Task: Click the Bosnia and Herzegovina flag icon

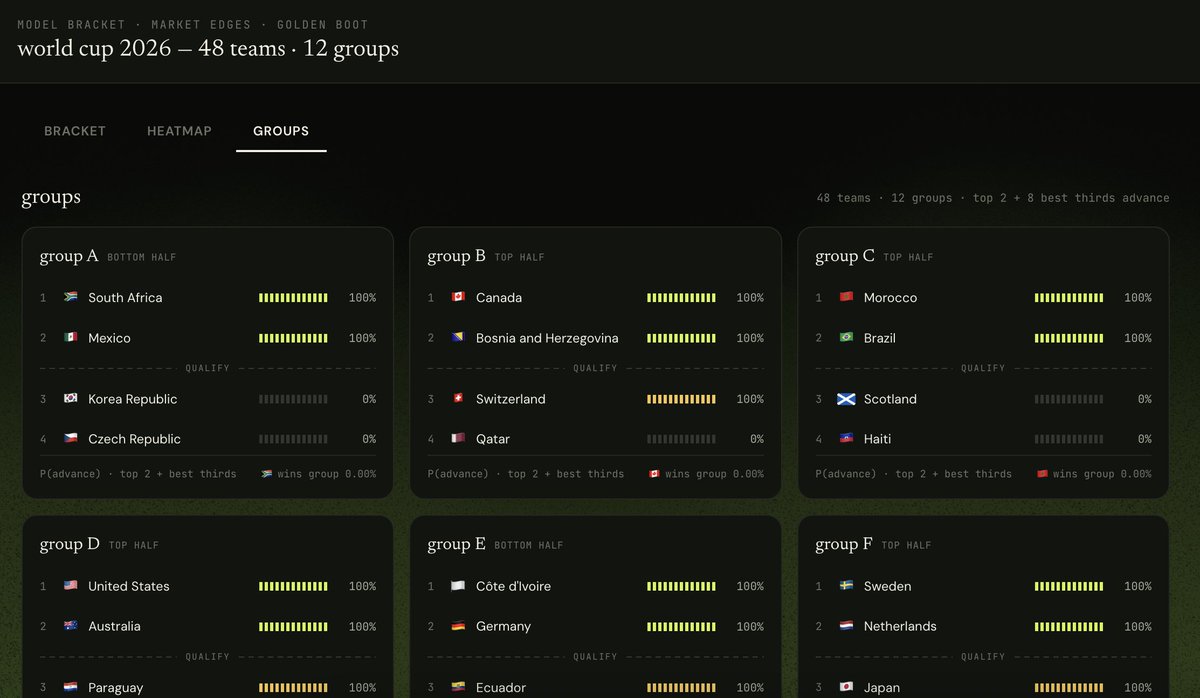Action: [459, 338]
